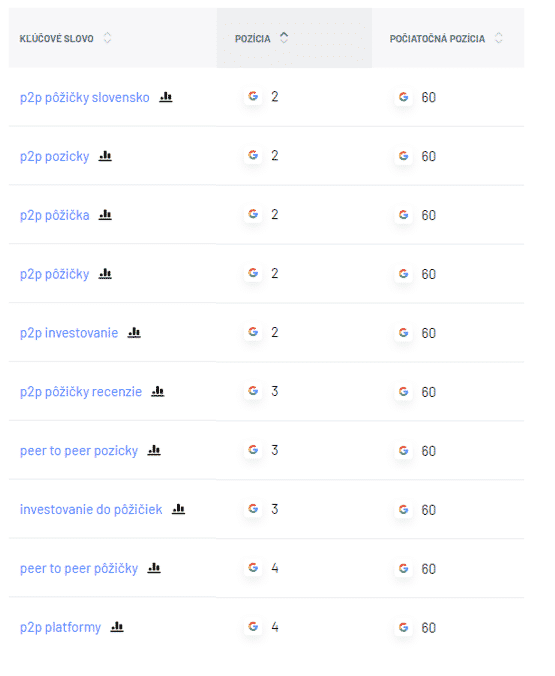Open chart icon for peer to peer pozicky
The height and width of the screenshot is (676, 555).
[x=154, y=451]
